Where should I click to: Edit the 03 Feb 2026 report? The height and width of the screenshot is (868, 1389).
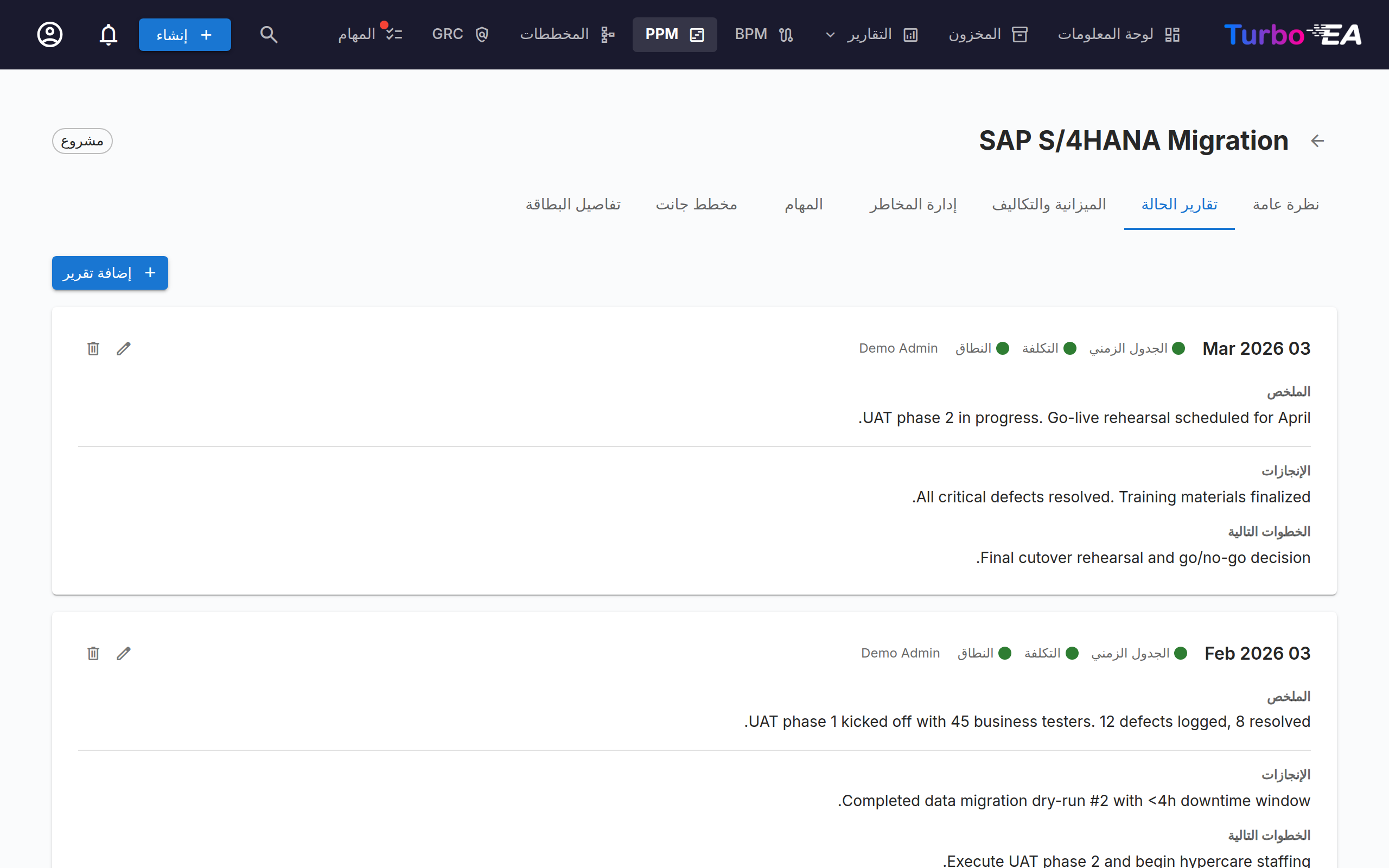tap(123, 653)
